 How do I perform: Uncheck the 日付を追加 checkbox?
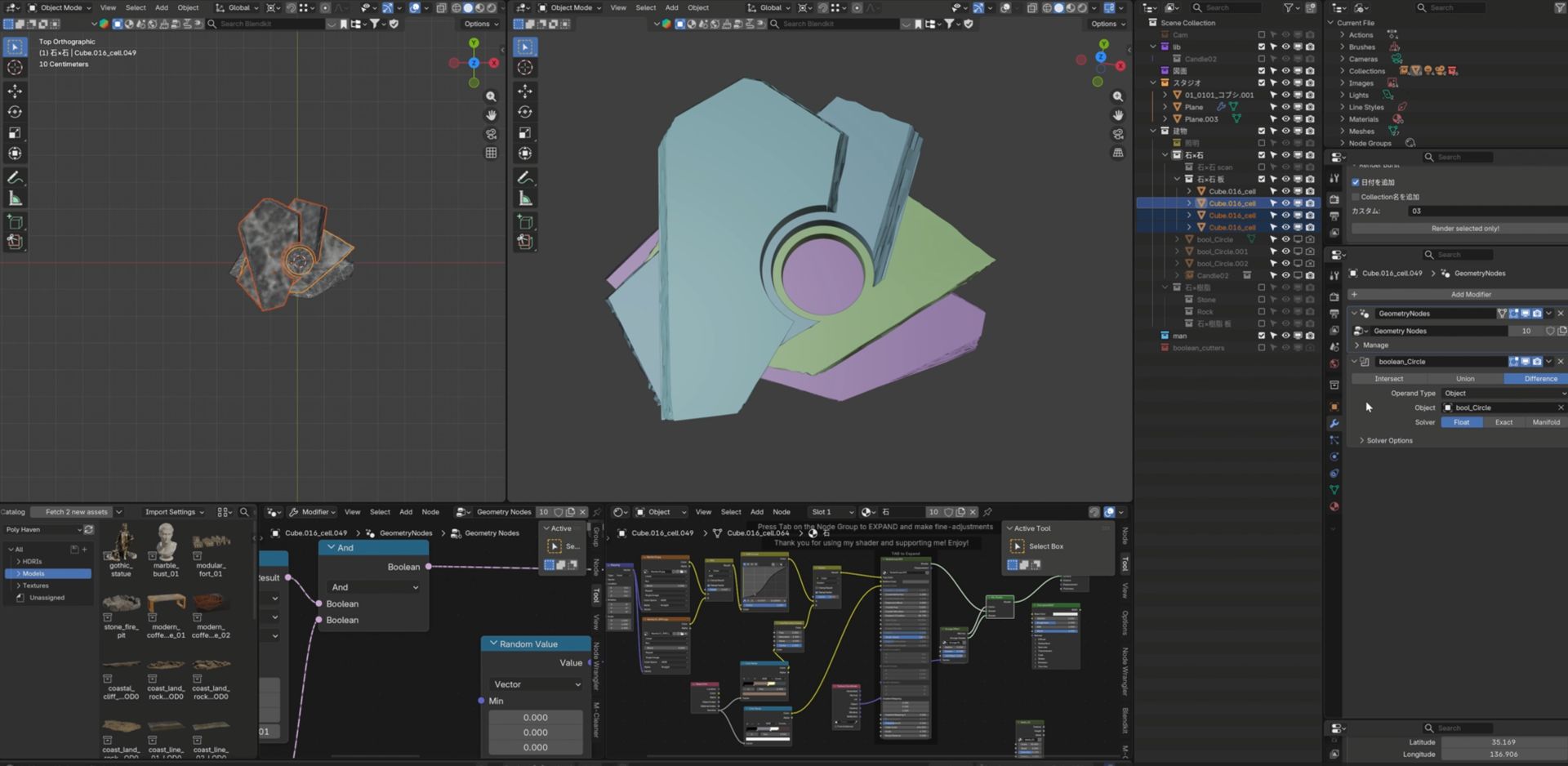1356,182
